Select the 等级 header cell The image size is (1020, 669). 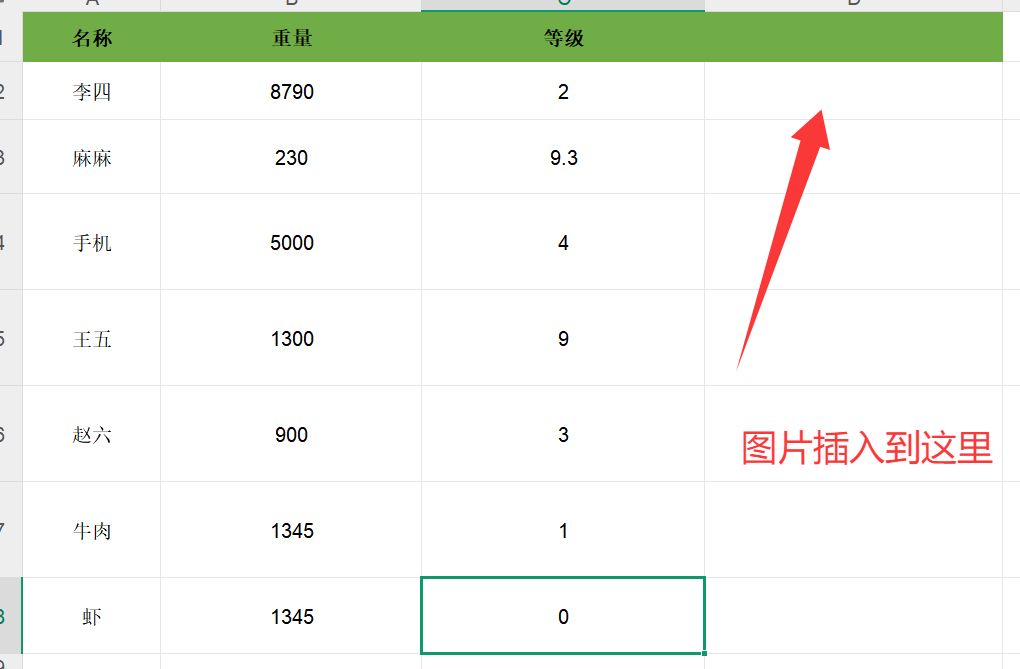pos(563,37)
